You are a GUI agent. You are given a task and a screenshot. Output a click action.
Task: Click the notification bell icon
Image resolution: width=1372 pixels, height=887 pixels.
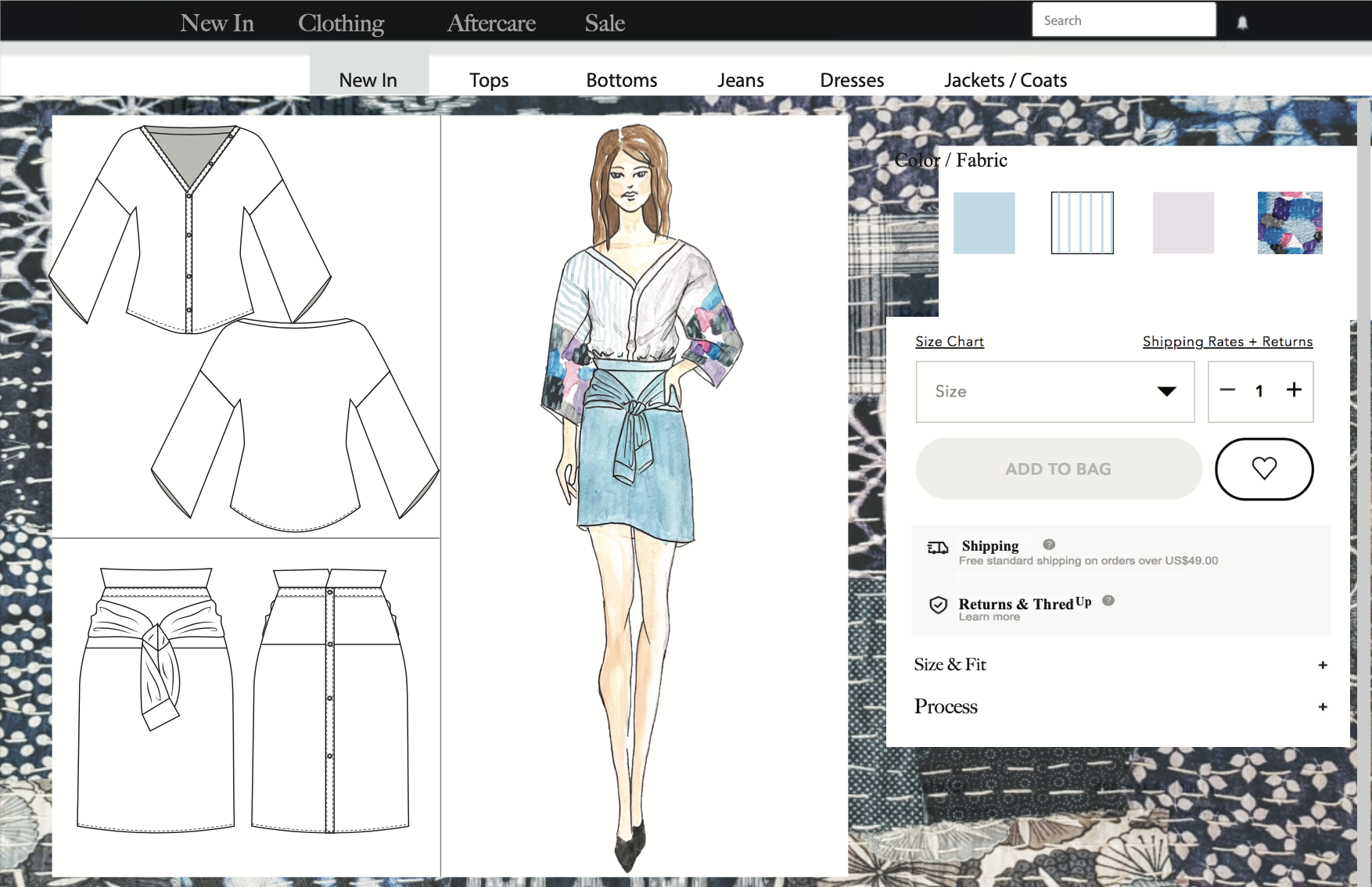[1242, 23]
